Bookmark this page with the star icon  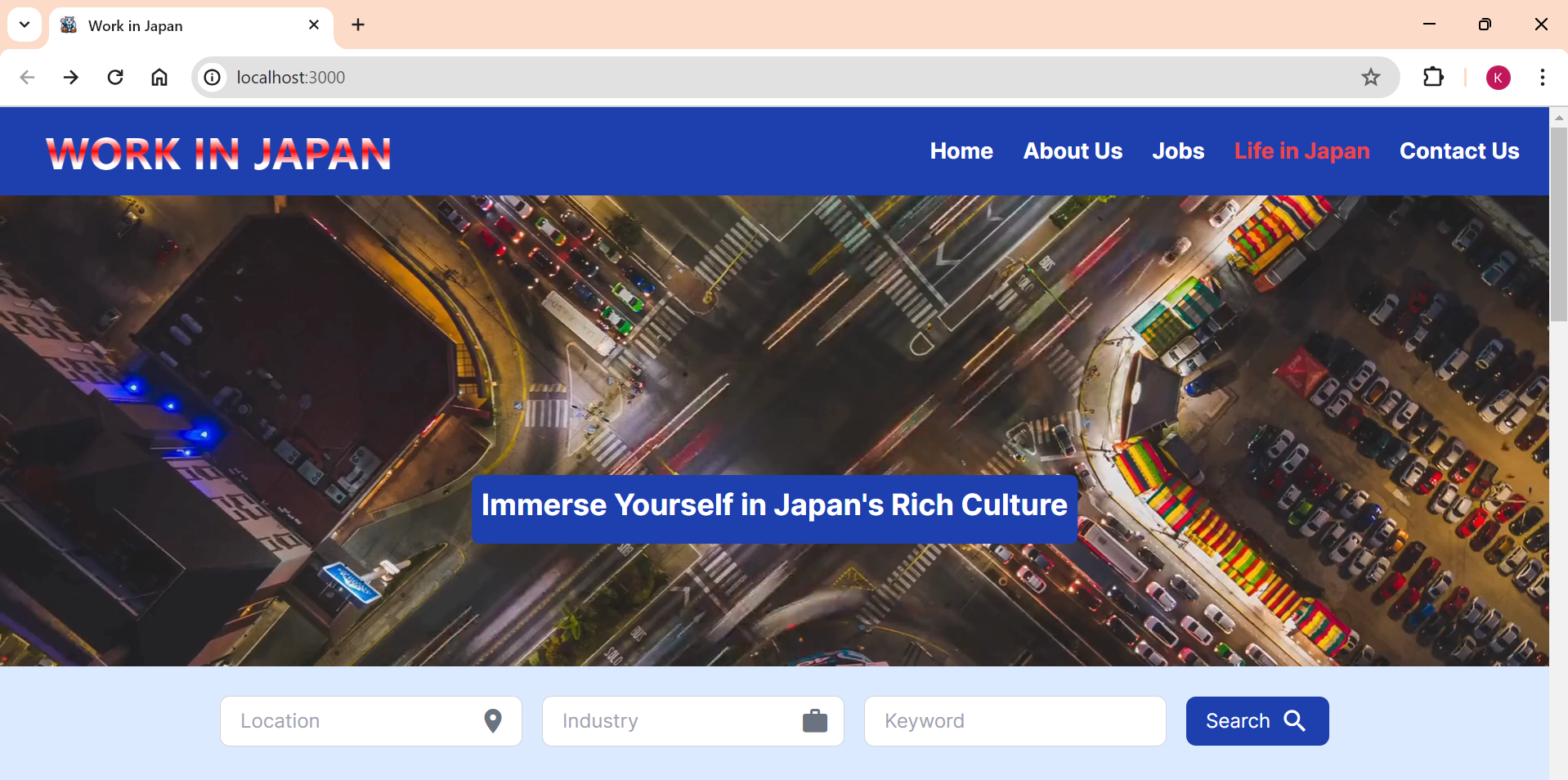click(1370, 77)
